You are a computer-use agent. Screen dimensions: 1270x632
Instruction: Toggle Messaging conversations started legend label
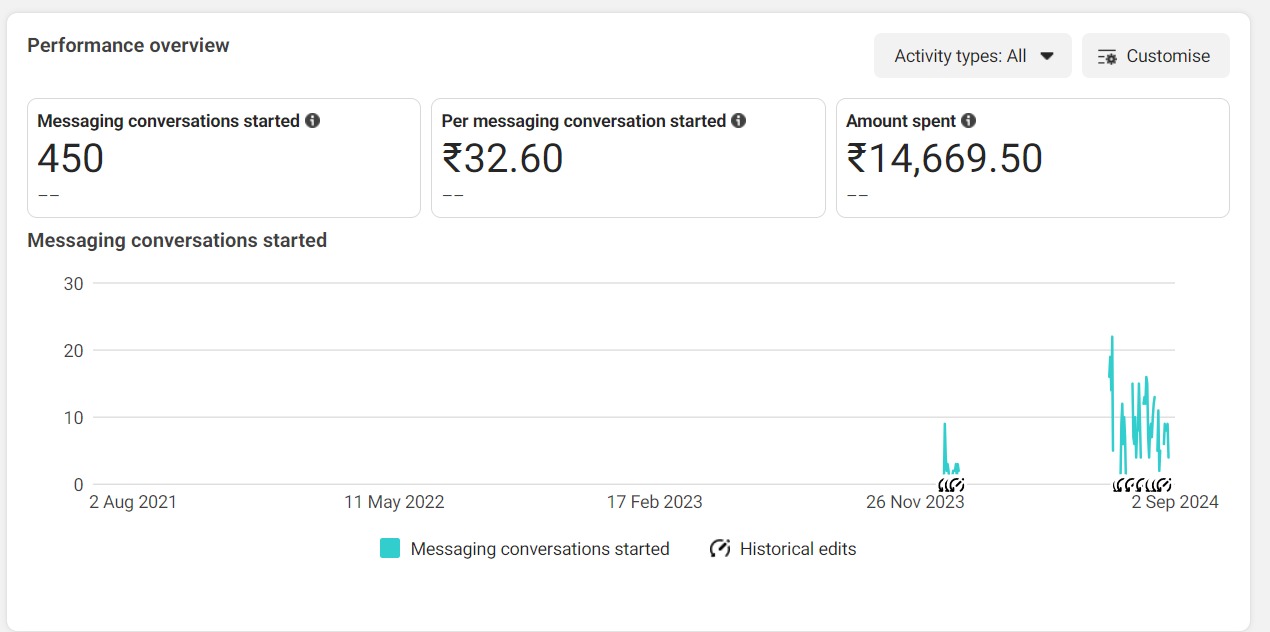540,549
